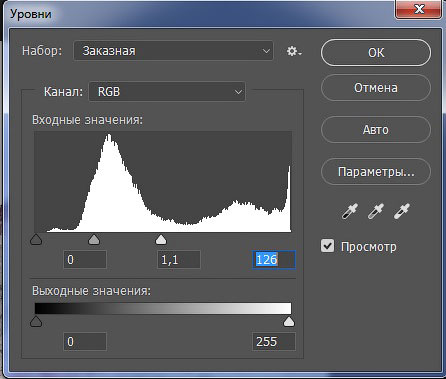This screenshot has width=446, height=379.
Task: Focus the input shadows field showing 0
Action: (x=85, y=260)
